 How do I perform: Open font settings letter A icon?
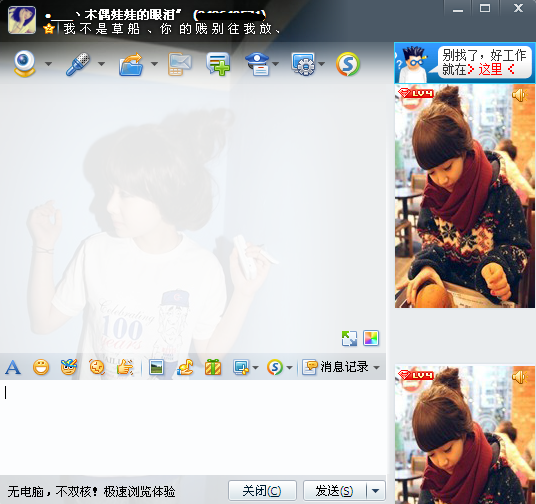point(13,368)
